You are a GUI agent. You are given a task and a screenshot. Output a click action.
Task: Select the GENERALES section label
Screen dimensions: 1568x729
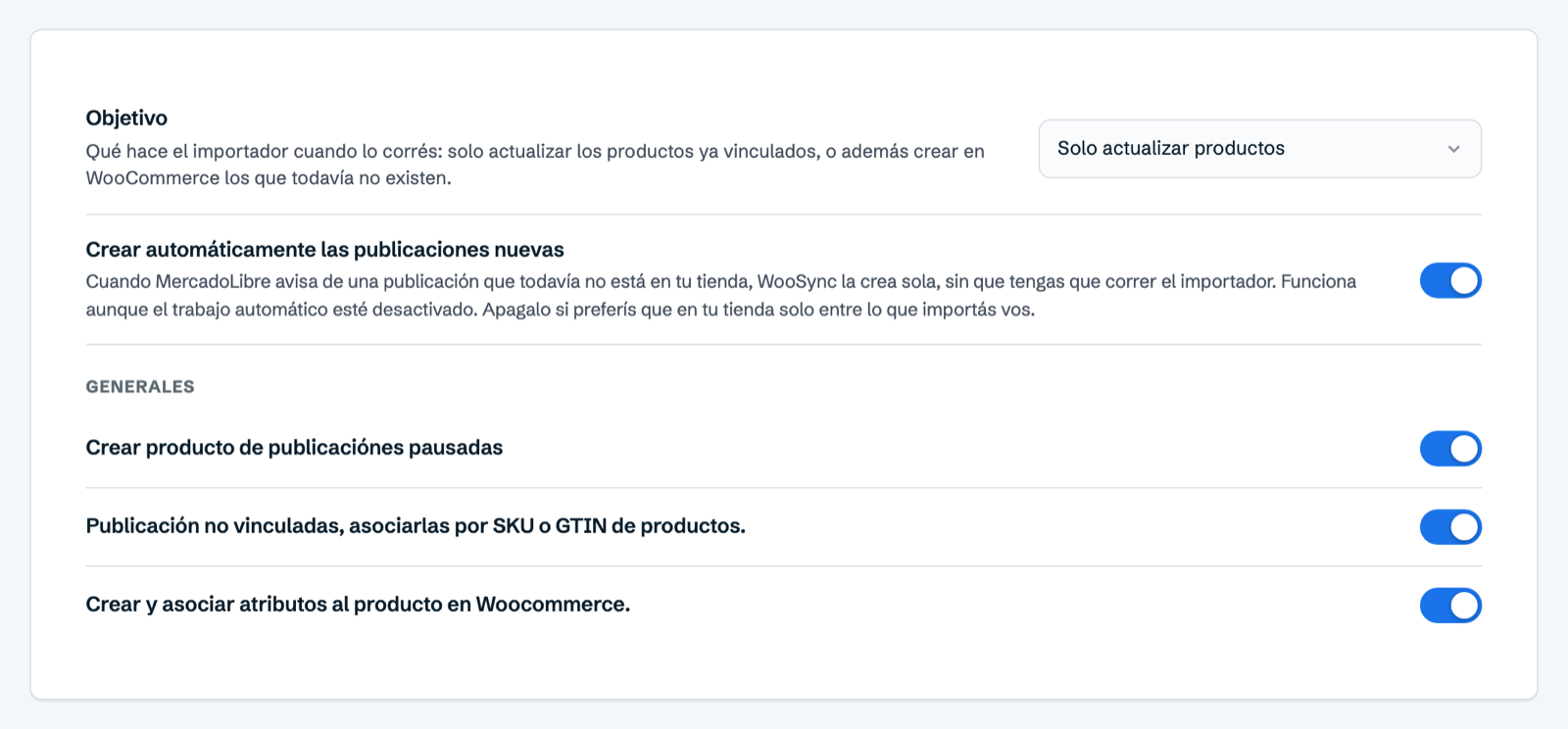[140, 387]
